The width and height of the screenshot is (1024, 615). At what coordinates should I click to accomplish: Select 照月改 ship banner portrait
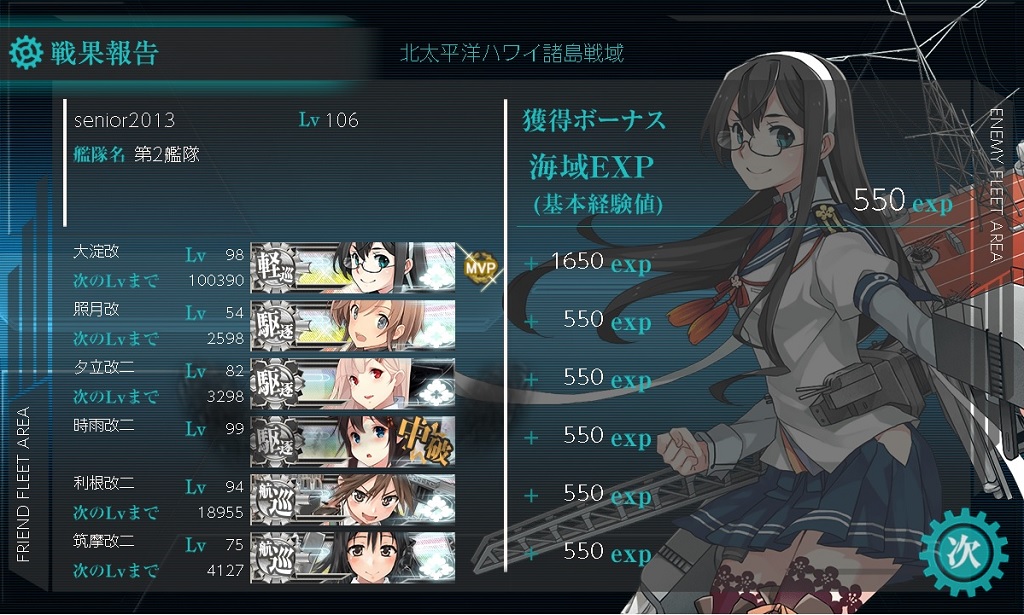pyautogui.click(x=353, y=325)
